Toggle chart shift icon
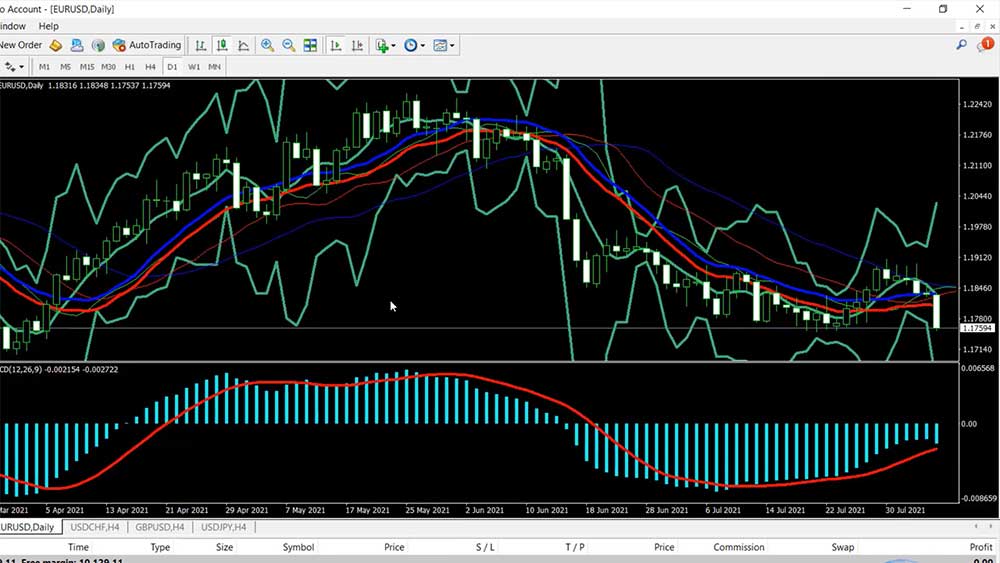This screenshot has height=563, width=1000. click(357, 45)
